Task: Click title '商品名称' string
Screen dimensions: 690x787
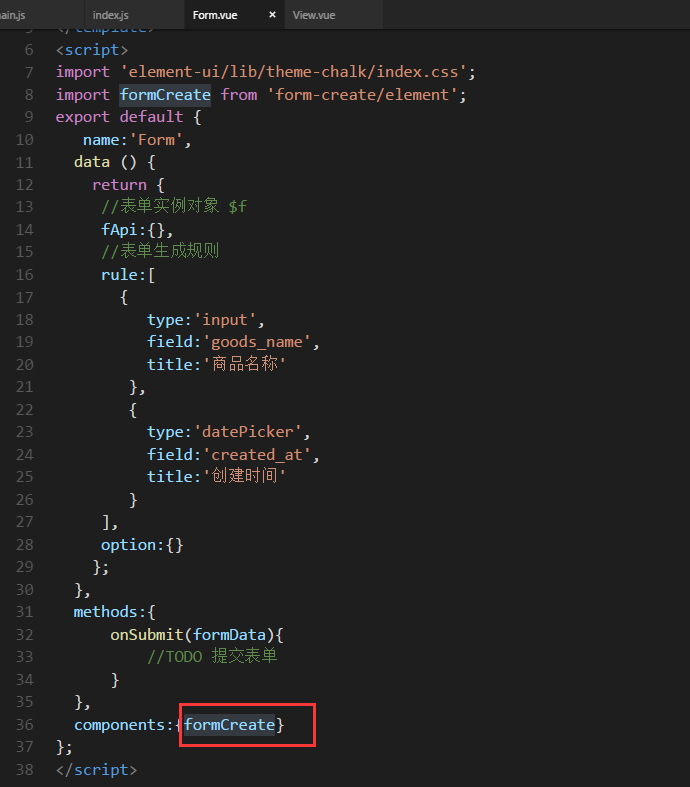Action: click(x=244, y=364)
